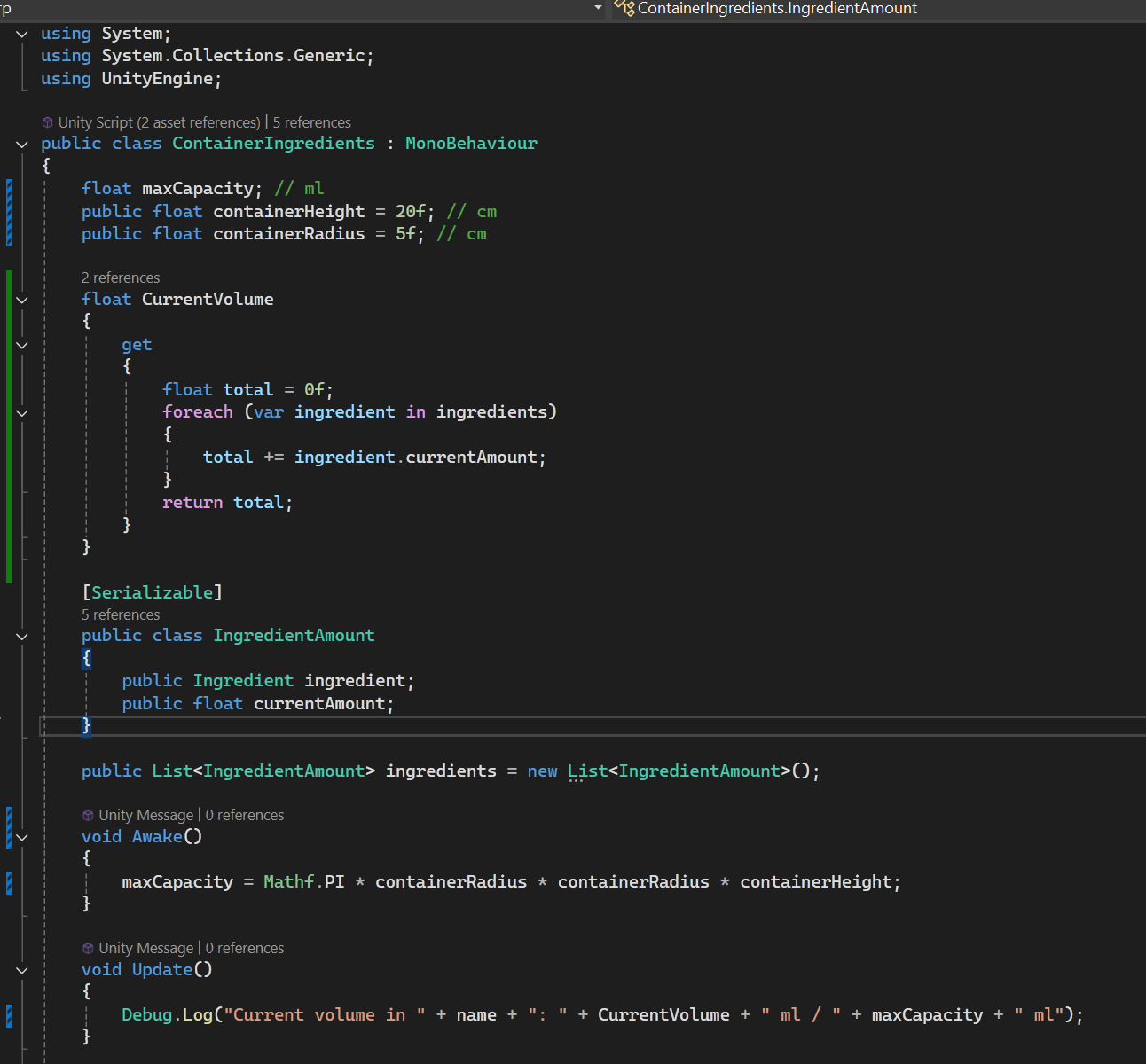Open the navigation bar dropdown arrow at top
The image size is (1146, 1064).
pos(598,8)
